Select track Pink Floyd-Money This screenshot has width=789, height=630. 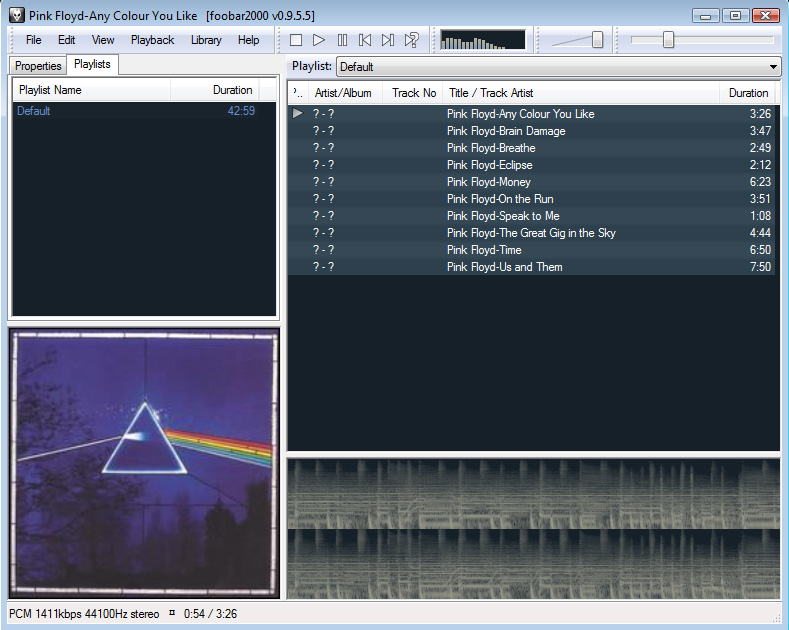pyautogui.click(x=531, y=182)
